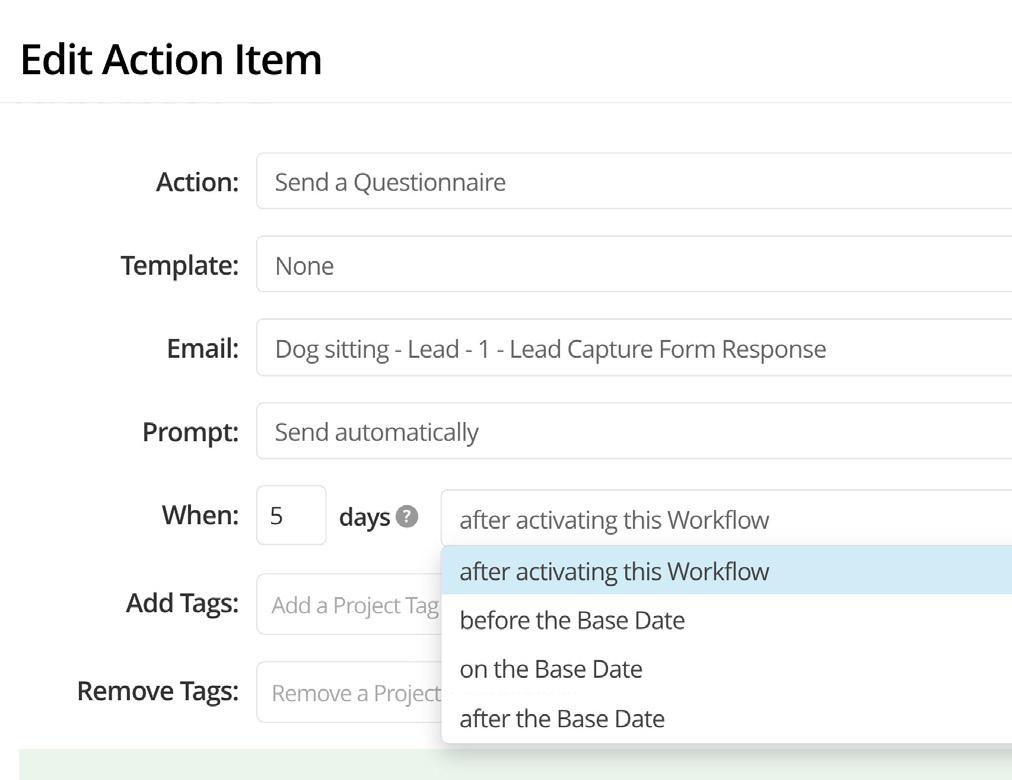The width and height of the screenshot is (1012, 780).
Task: Click the 'When:' field label
Action: click(x=200, y=515)
